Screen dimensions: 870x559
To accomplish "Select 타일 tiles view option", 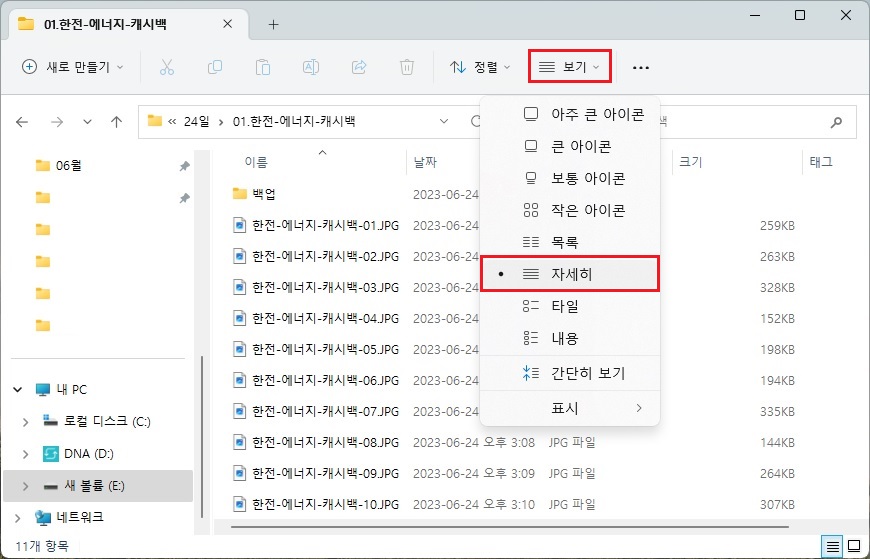I will point(570,306).
